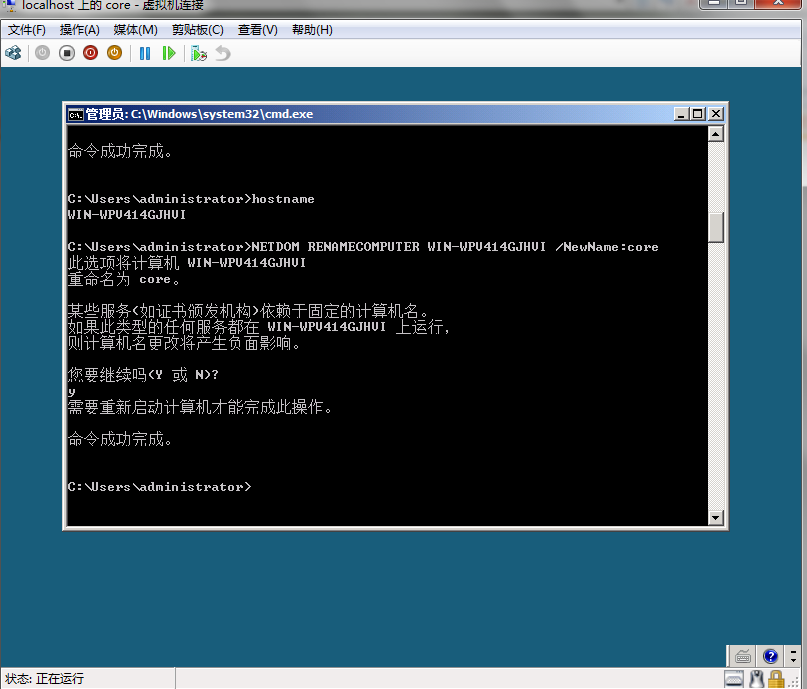The height and width of the screenshot is (689, 807).
Task: Turn off the virtual machine (black stop icon)
Action: tap(66, 53)
